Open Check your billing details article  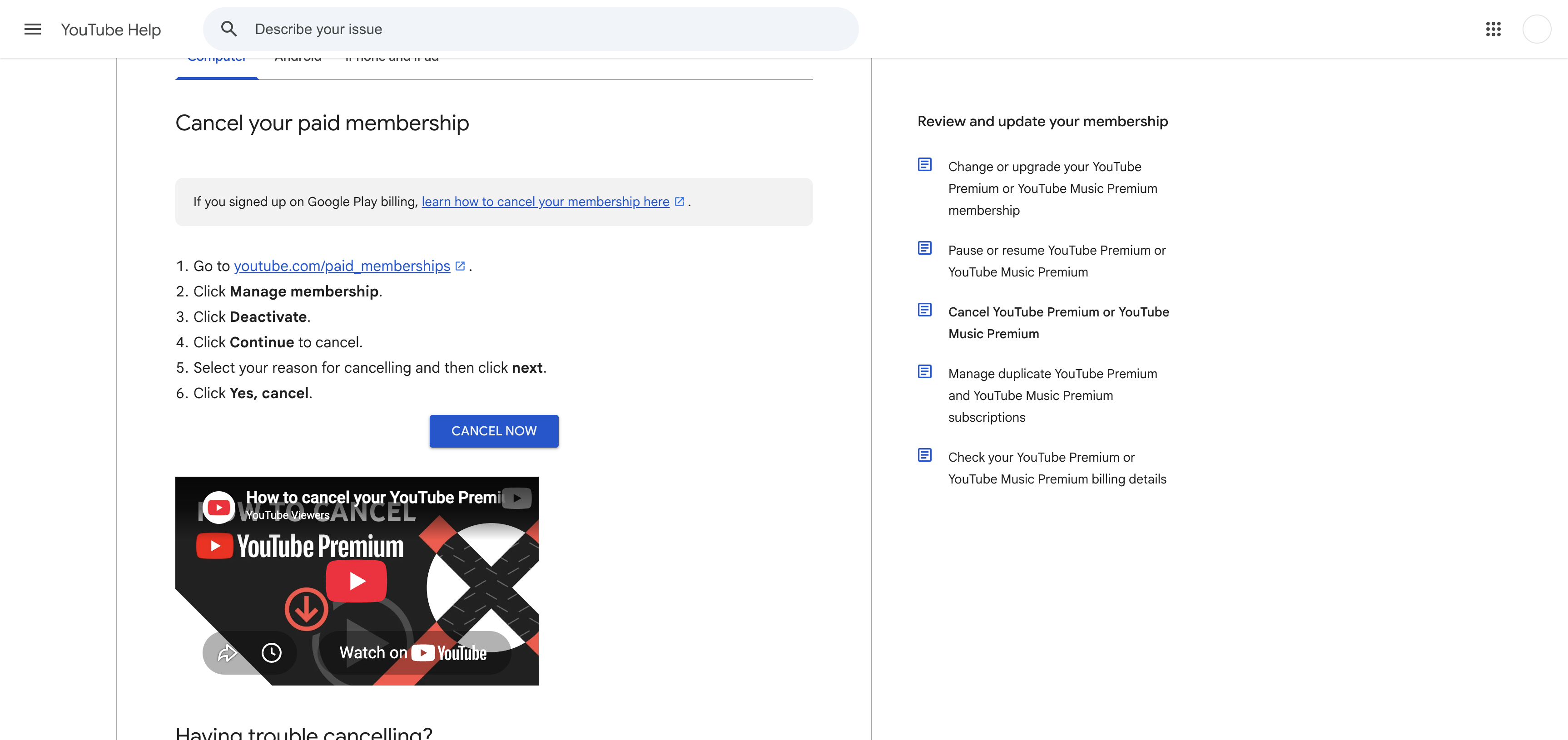tap(1057, 468)
